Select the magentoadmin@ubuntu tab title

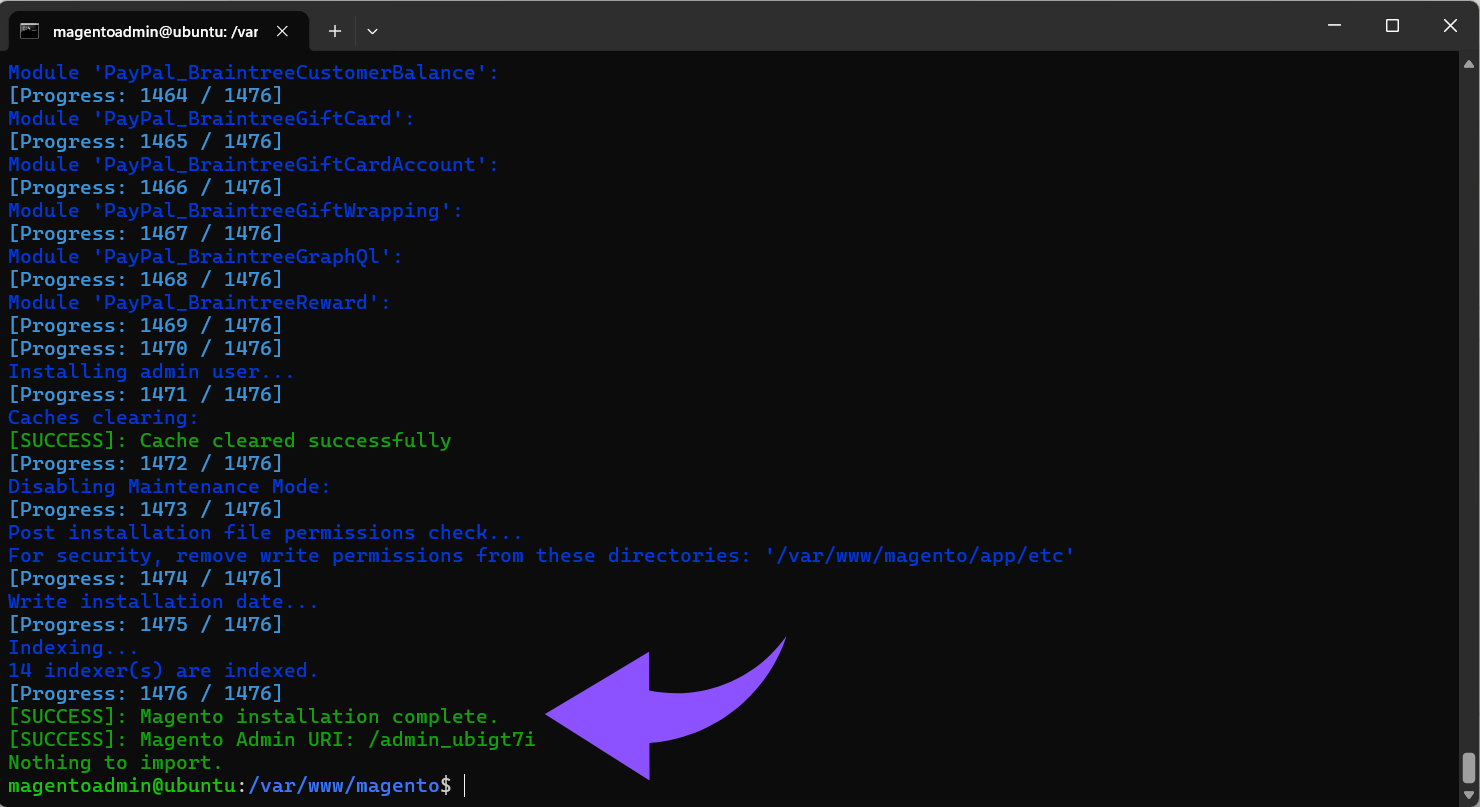tap(155, 31)
